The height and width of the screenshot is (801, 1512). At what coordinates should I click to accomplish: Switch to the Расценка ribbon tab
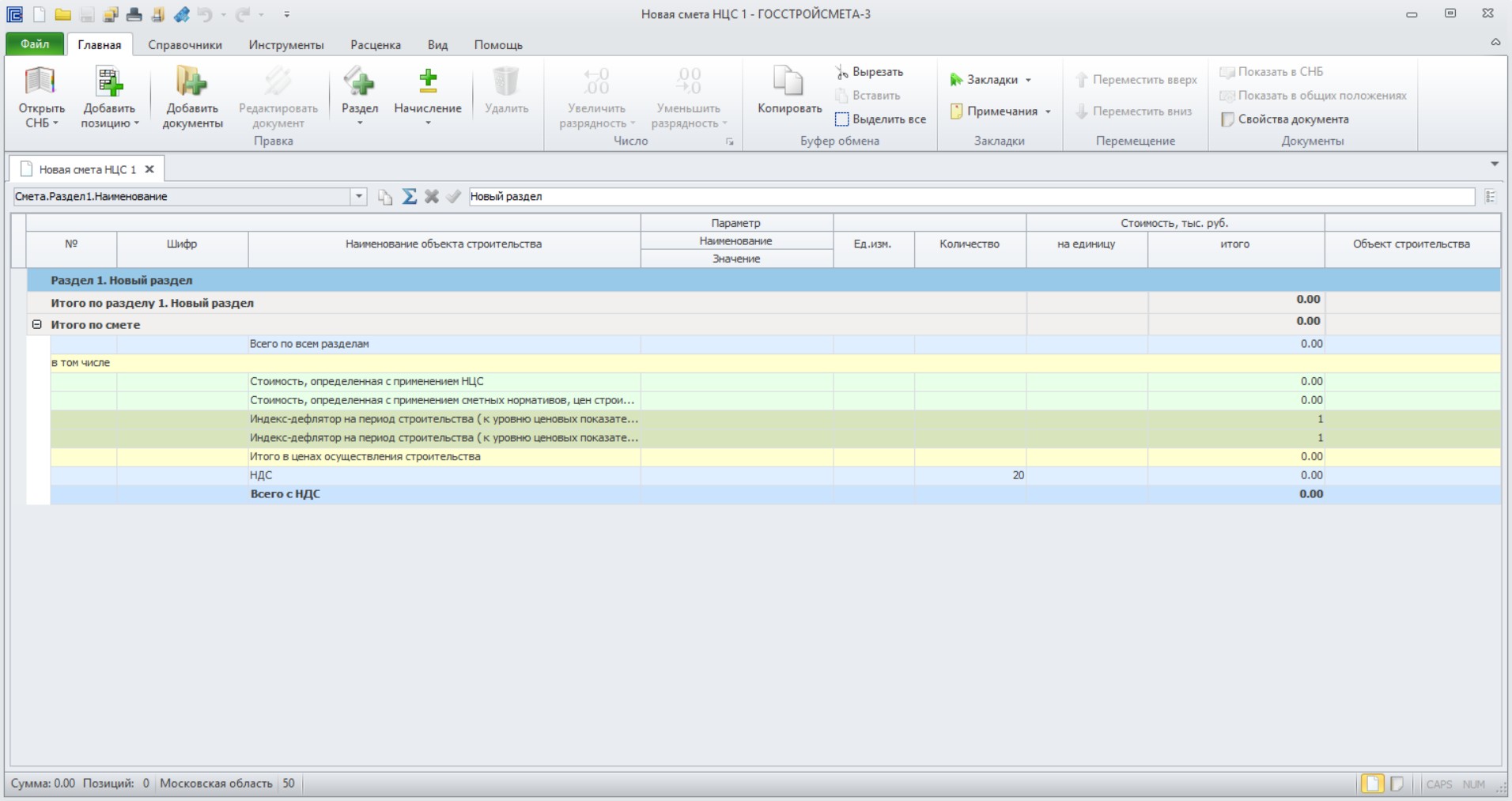[x=376, y=45]
